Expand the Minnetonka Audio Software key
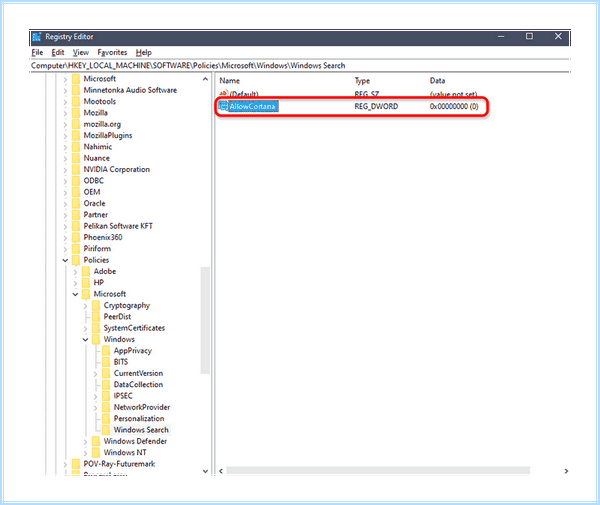The height and width of the screenshot is (505, 600). (65, 91)
